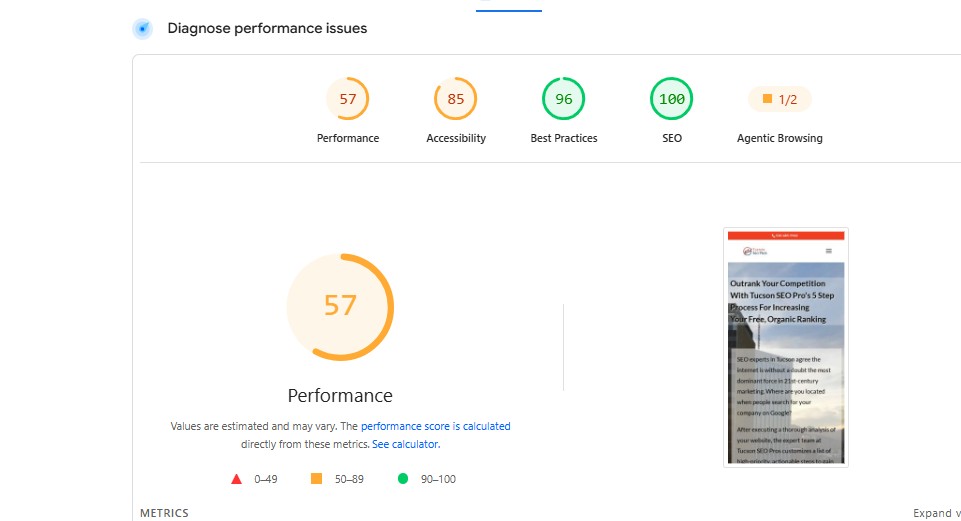Image resolution: width=961 pixels, height=521 pixels.
Task: Click the Best Practices gauge showing 96
Action: tap(563, 99)
